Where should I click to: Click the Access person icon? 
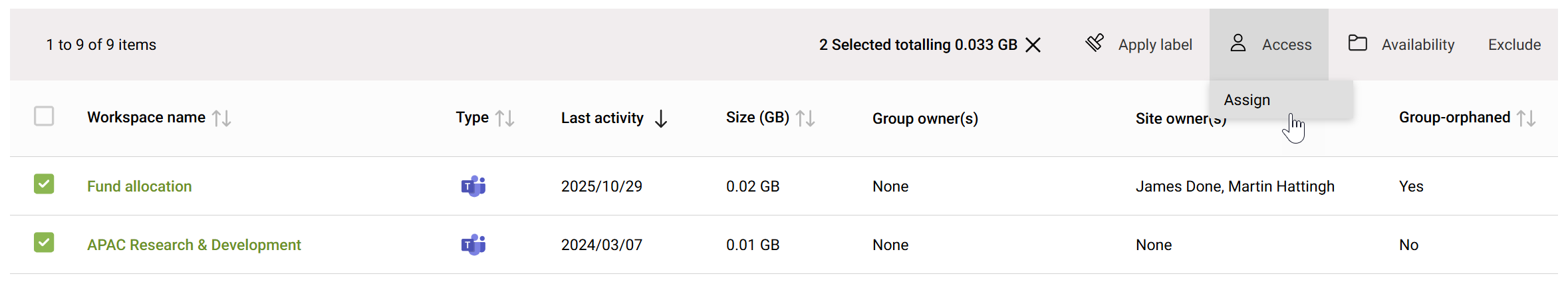(x=1238, y=43)
